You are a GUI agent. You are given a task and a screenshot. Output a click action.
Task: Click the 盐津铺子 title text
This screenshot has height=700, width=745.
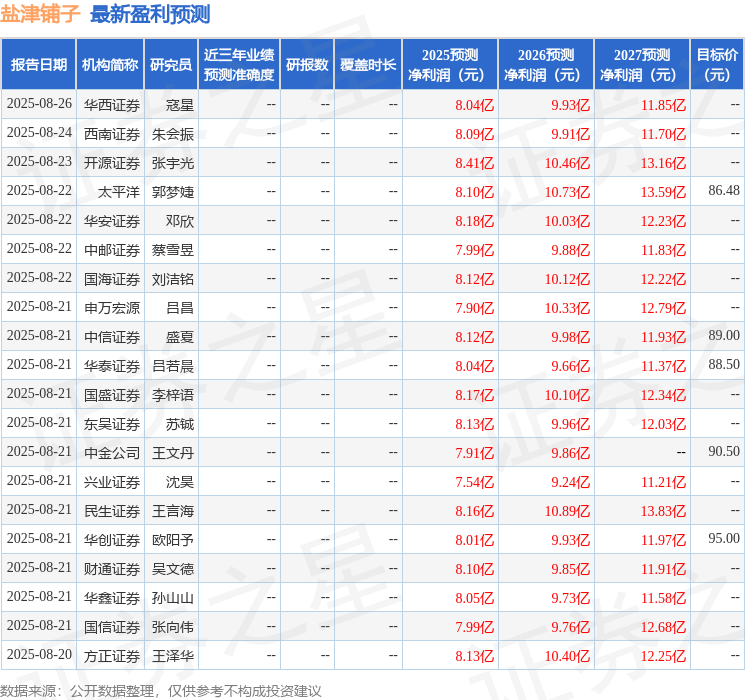[x=40, y=14]
